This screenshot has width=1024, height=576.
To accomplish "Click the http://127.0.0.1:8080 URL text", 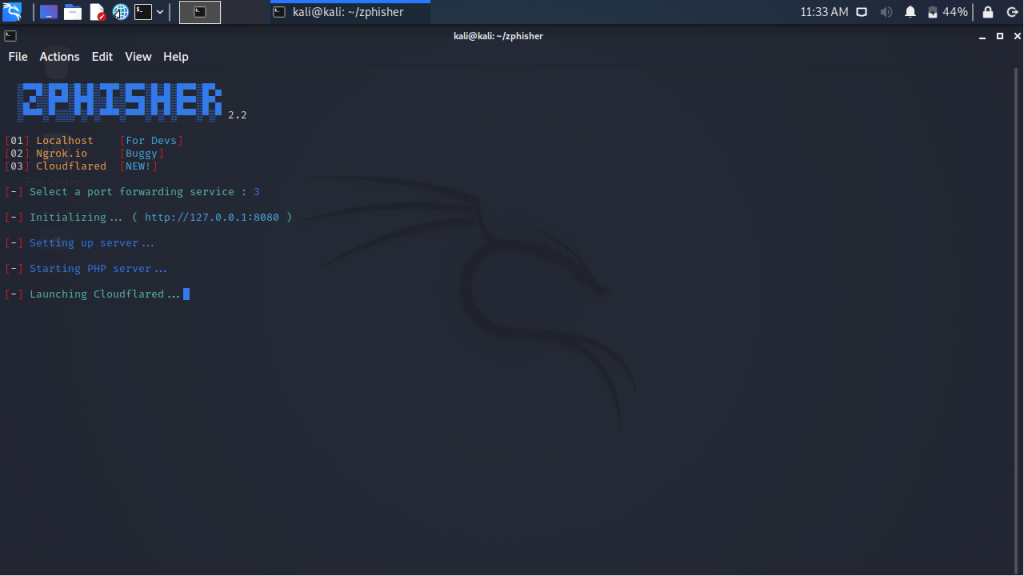I will click(212, 217).
